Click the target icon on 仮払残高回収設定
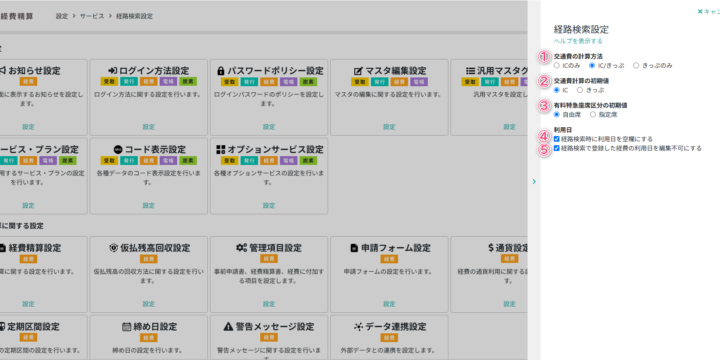The image size is (720, 360). (113, 248)
